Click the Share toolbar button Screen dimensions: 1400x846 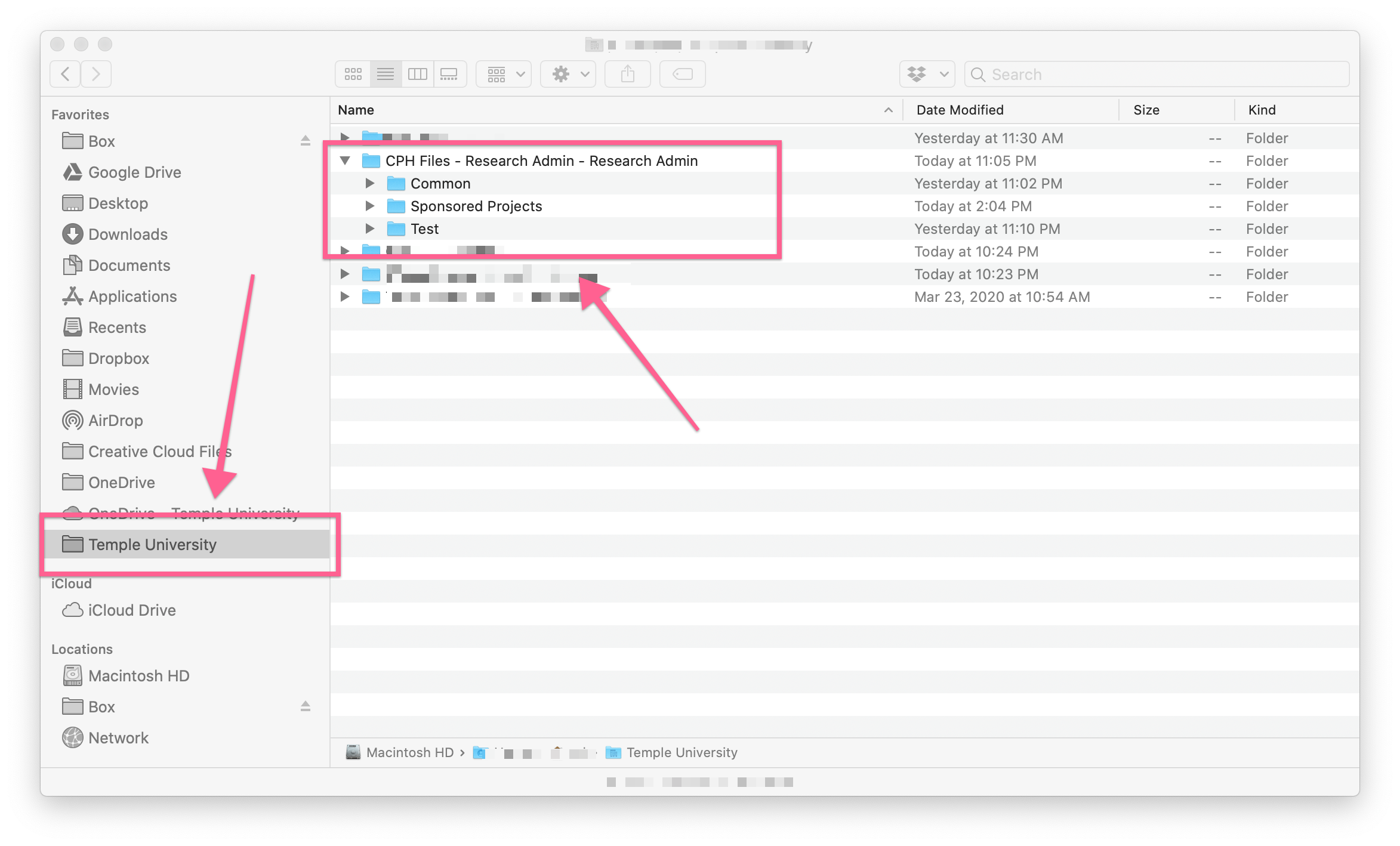(x=627, y=74)
